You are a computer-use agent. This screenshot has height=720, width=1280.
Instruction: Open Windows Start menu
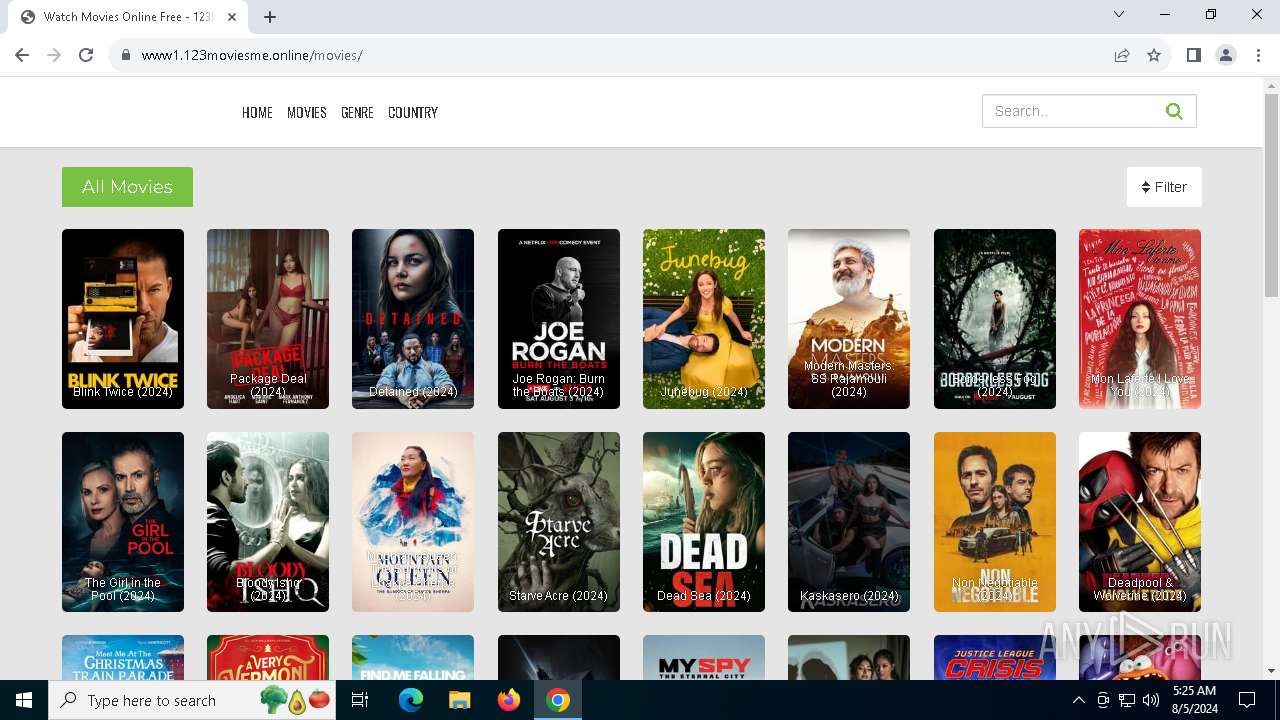pos(24,700)
